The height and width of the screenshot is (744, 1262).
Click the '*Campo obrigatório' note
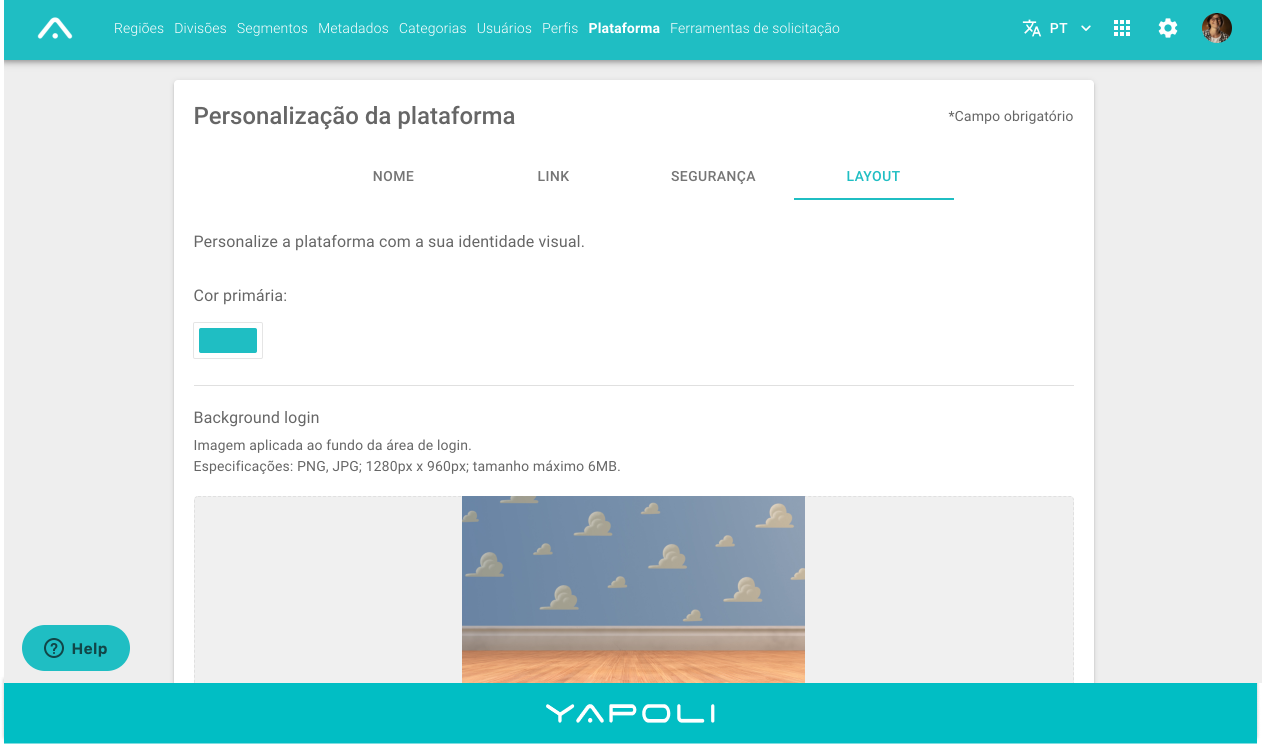1011,116
